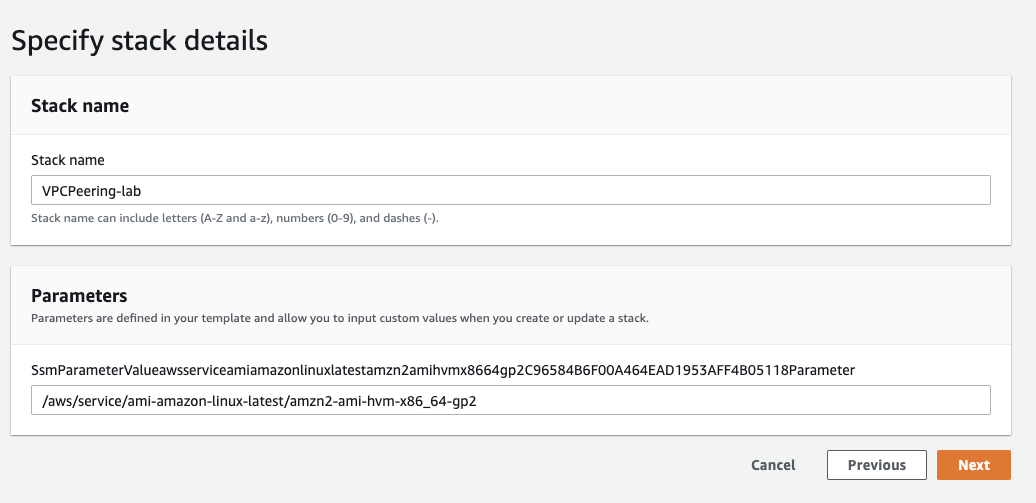Click the "(A-Z and a-z)" hint portion
The image size is (1036, 503).
coord(236,218)
